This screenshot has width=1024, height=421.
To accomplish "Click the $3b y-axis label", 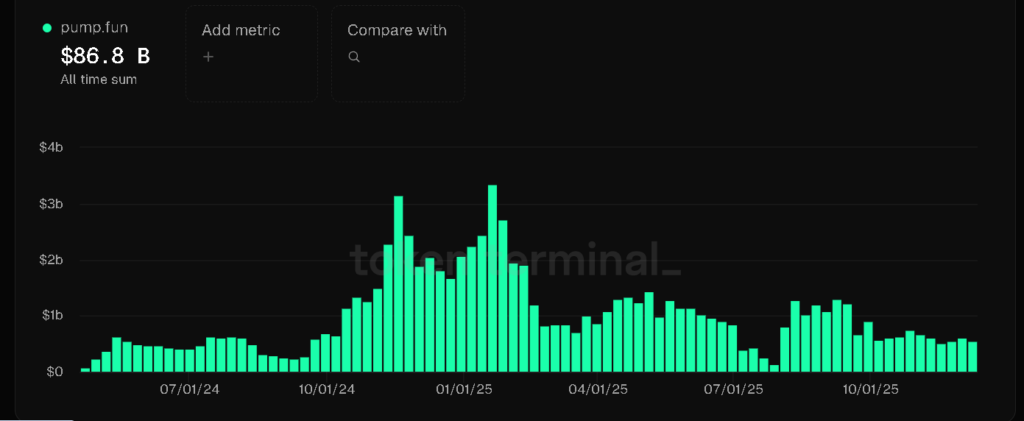I will (x=51, y=204).
